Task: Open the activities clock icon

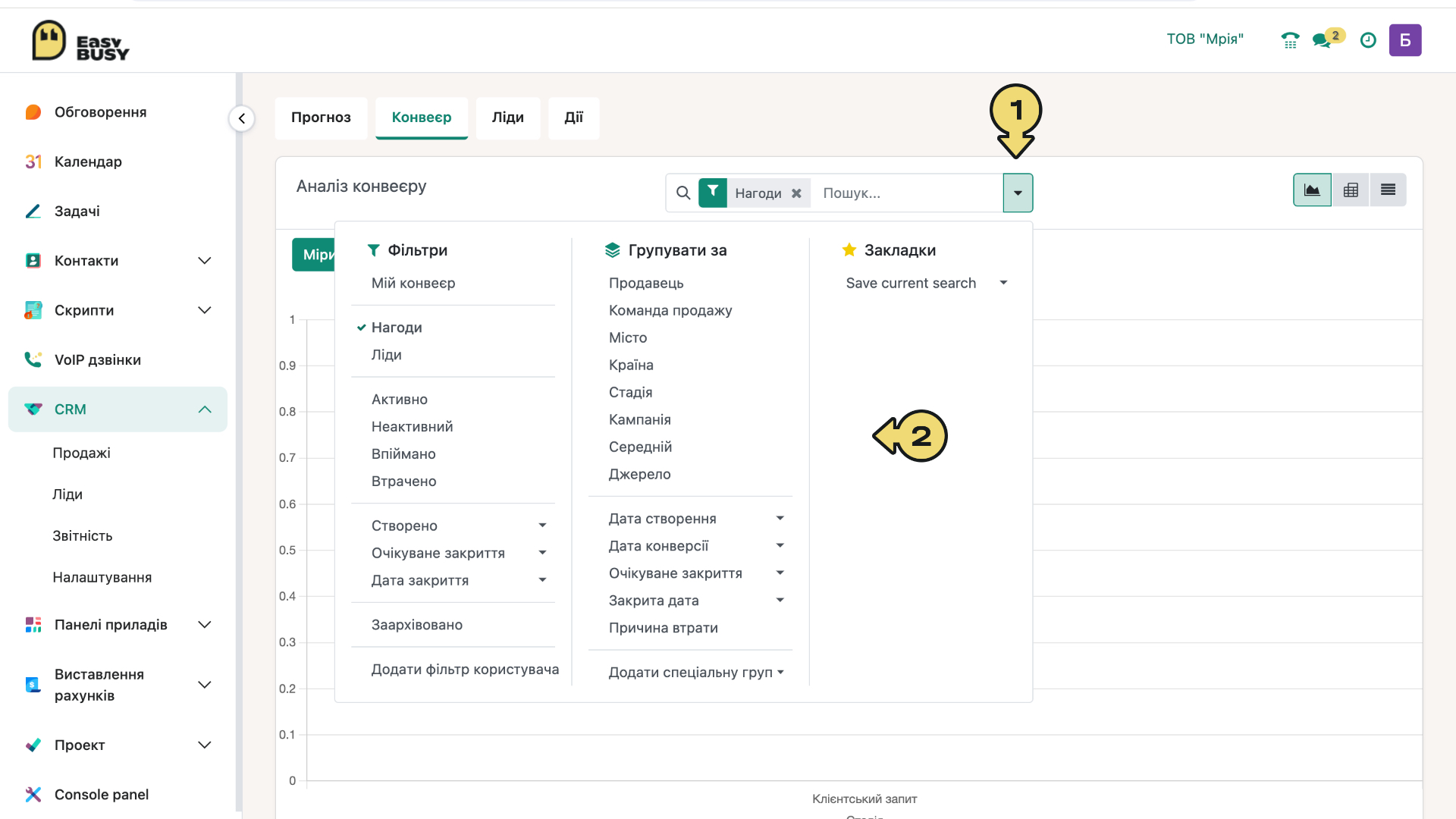Action: click(x=1368, y=40)
